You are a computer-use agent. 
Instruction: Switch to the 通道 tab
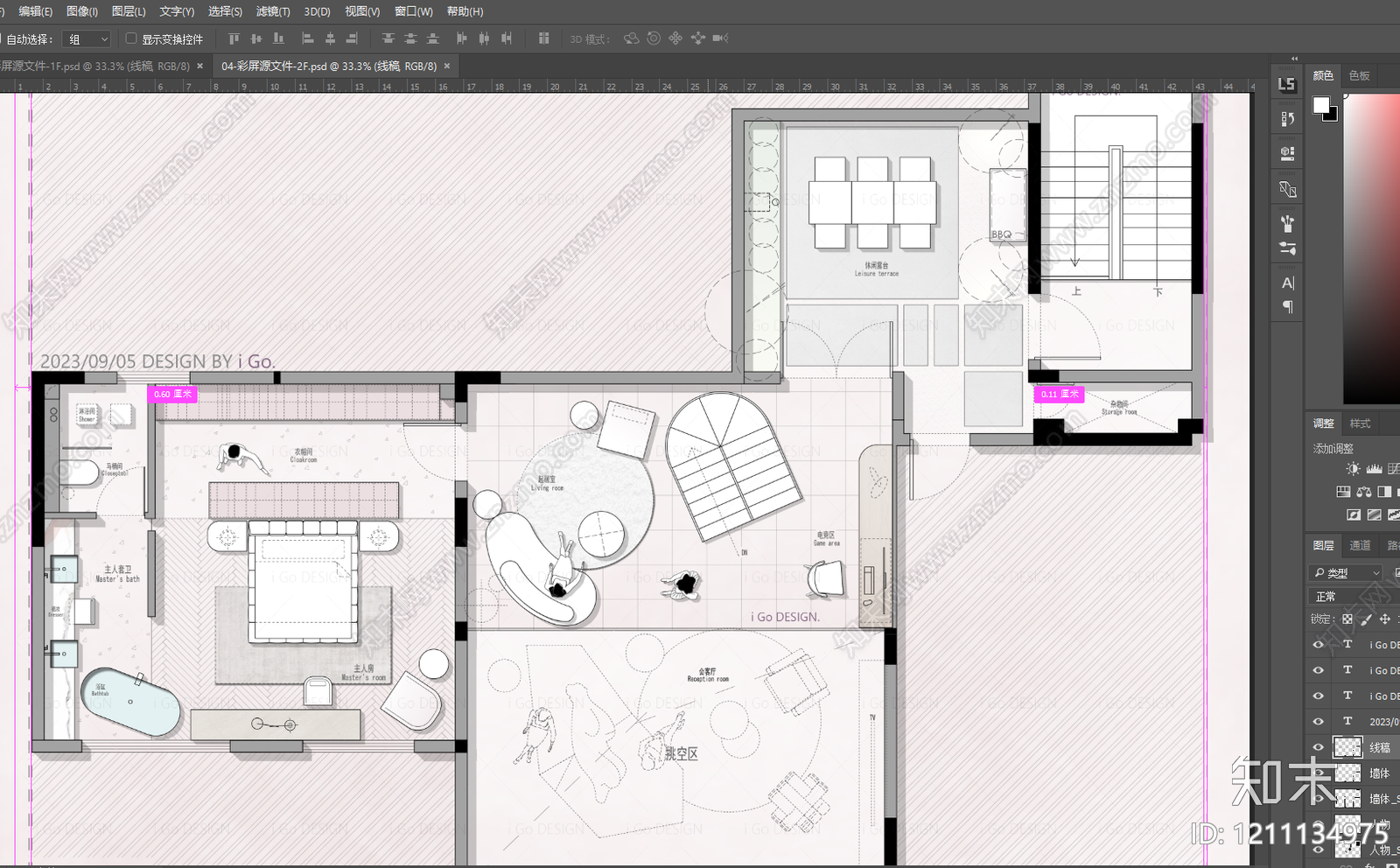click(1360, 545)
